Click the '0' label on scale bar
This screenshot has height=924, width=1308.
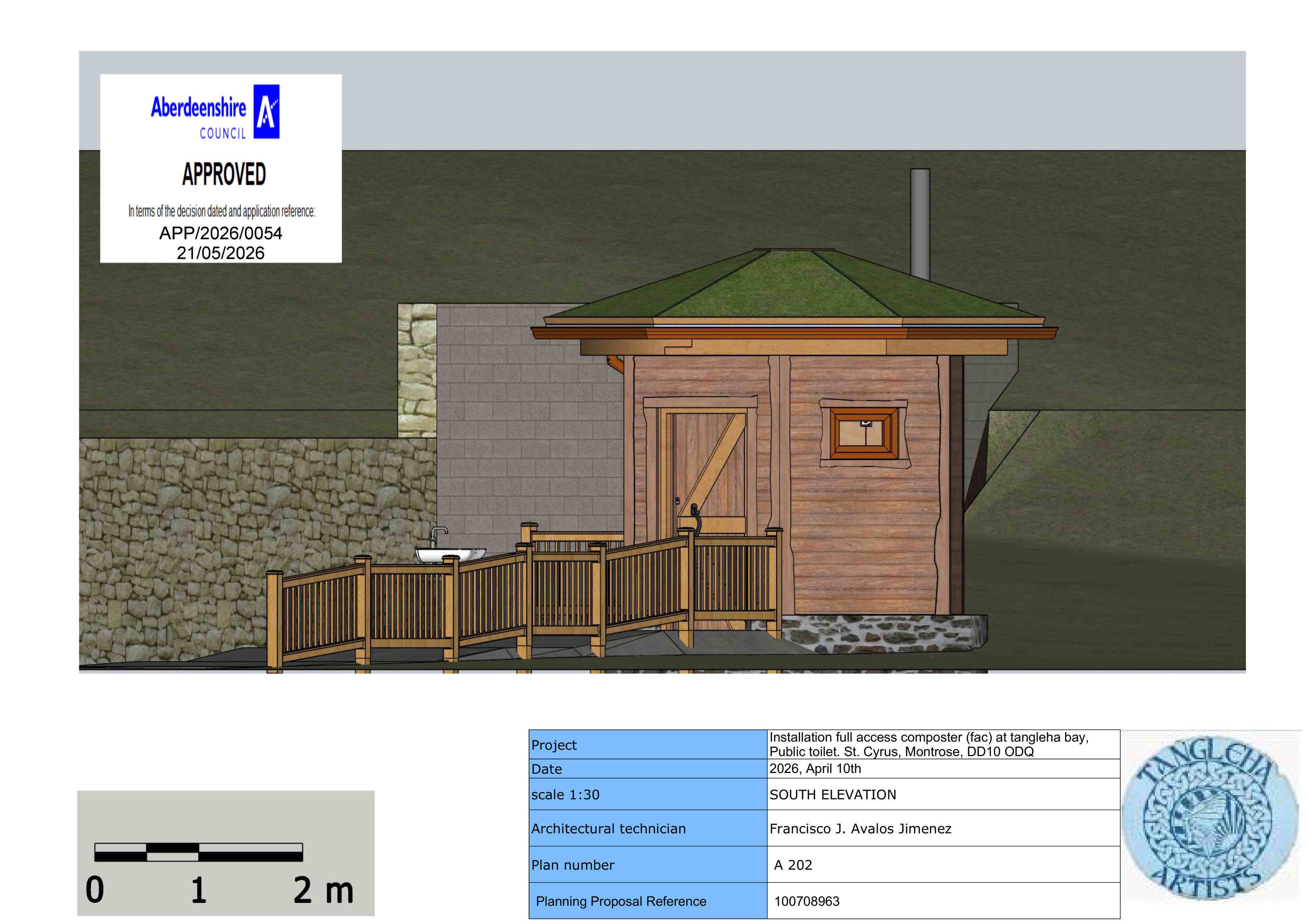(x=95, y=890)
